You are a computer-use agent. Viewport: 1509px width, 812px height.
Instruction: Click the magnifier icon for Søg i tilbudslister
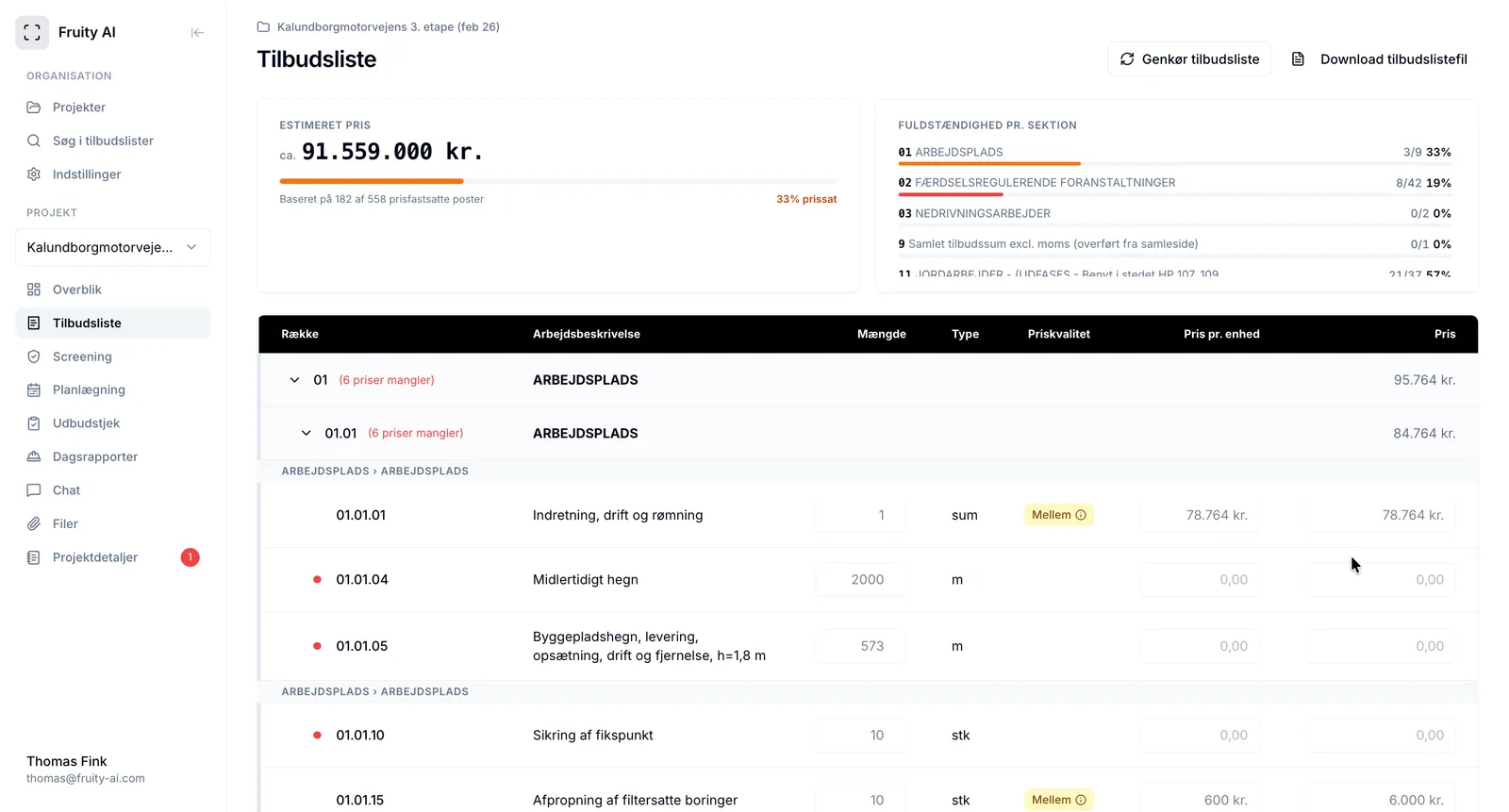click(34, 141)
